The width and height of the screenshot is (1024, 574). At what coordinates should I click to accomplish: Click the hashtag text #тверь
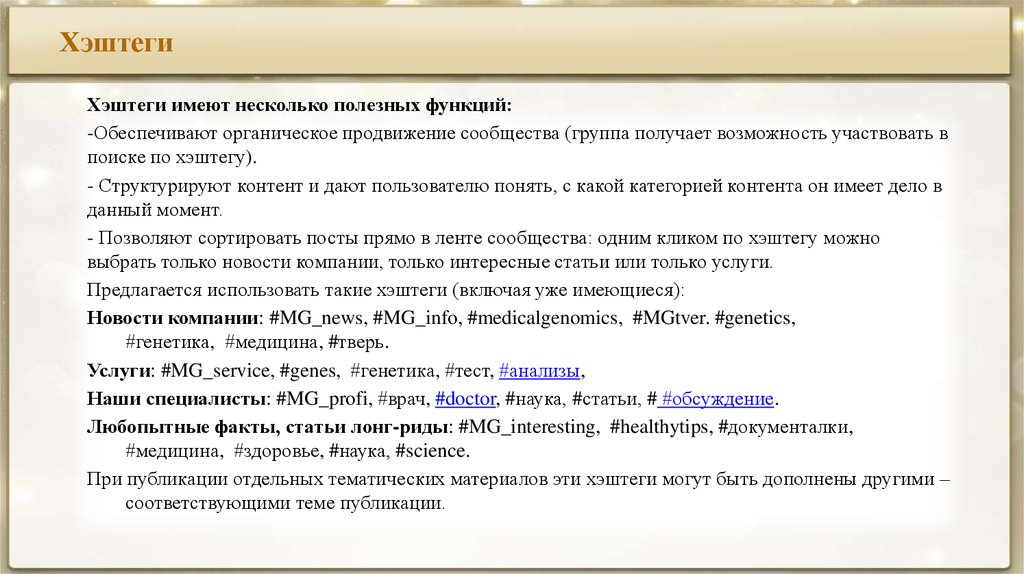coord(356,342)
